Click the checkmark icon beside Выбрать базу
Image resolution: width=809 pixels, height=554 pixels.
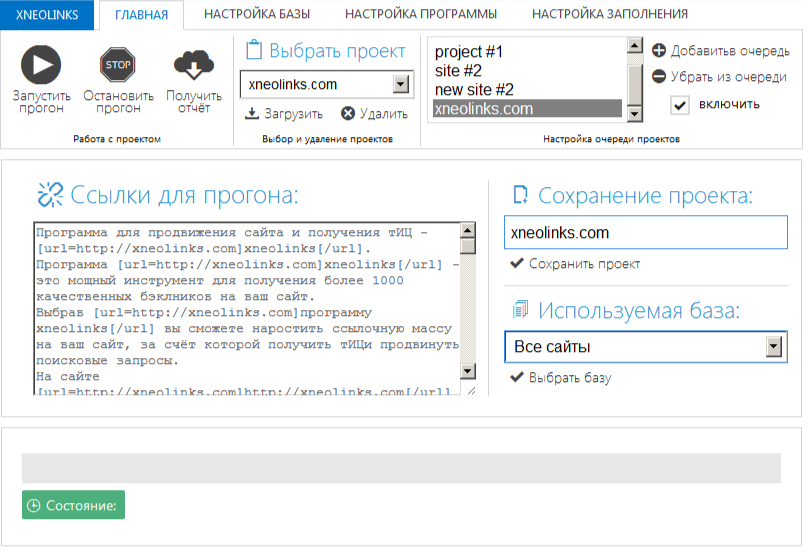(517, 377)
